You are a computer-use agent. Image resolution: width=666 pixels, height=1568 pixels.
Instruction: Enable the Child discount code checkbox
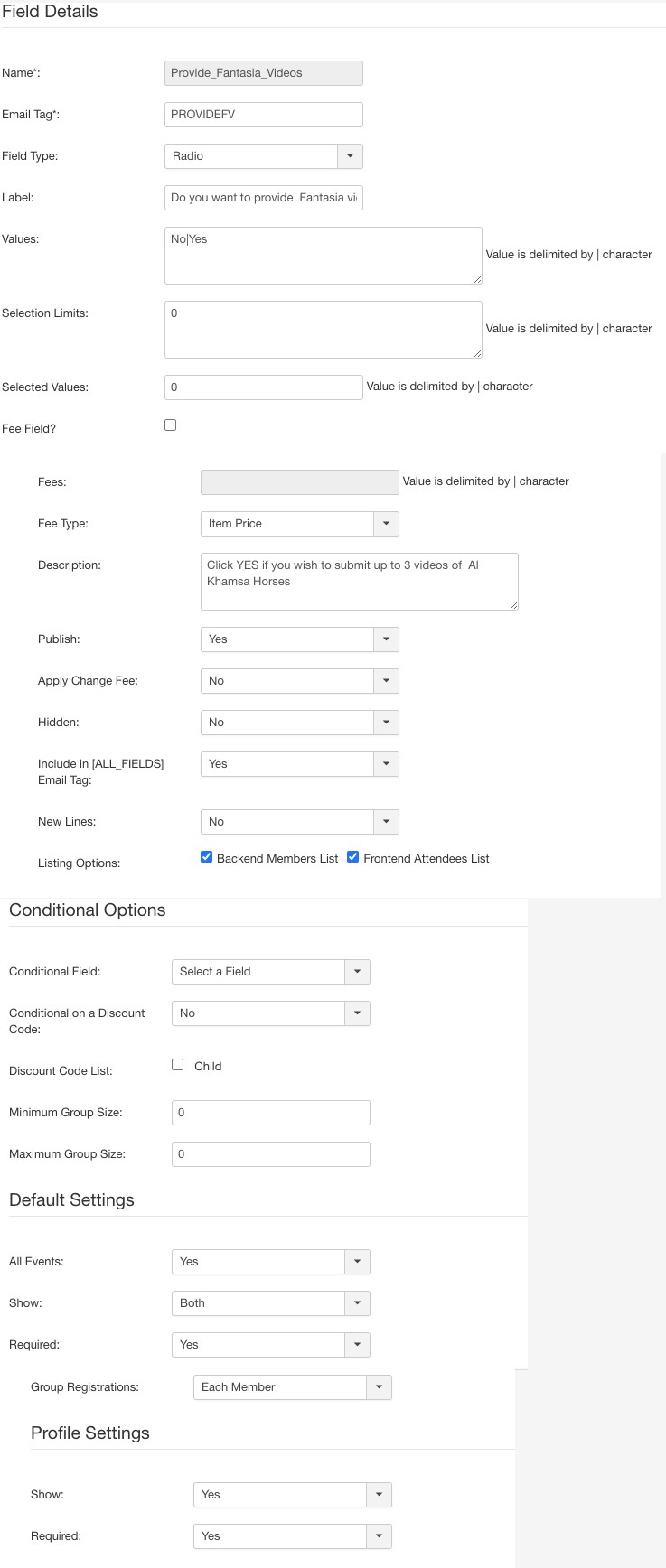[178, 1065]
